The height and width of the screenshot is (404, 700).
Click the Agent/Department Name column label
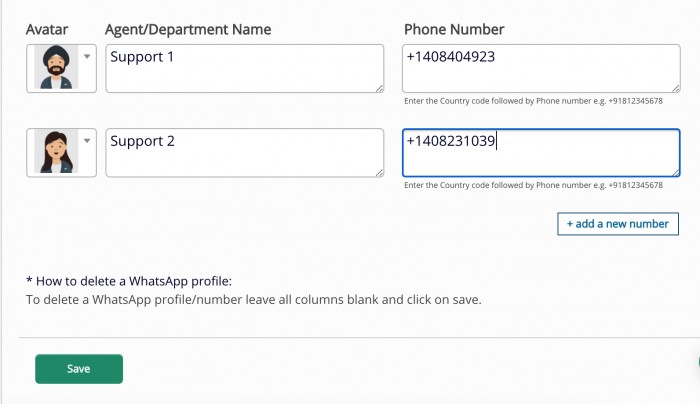[188, 29]
